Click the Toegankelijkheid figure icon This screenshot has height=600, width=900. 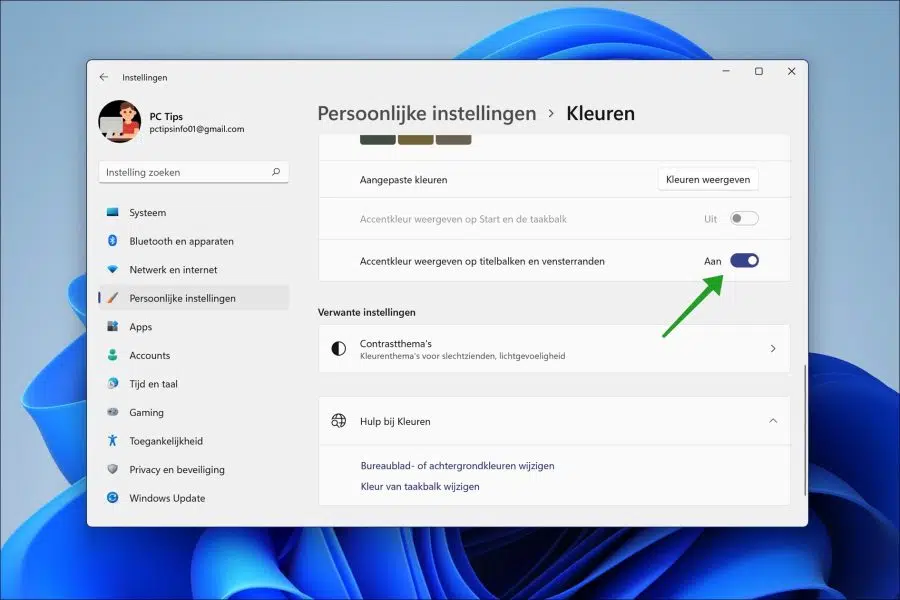click(112, 440)
